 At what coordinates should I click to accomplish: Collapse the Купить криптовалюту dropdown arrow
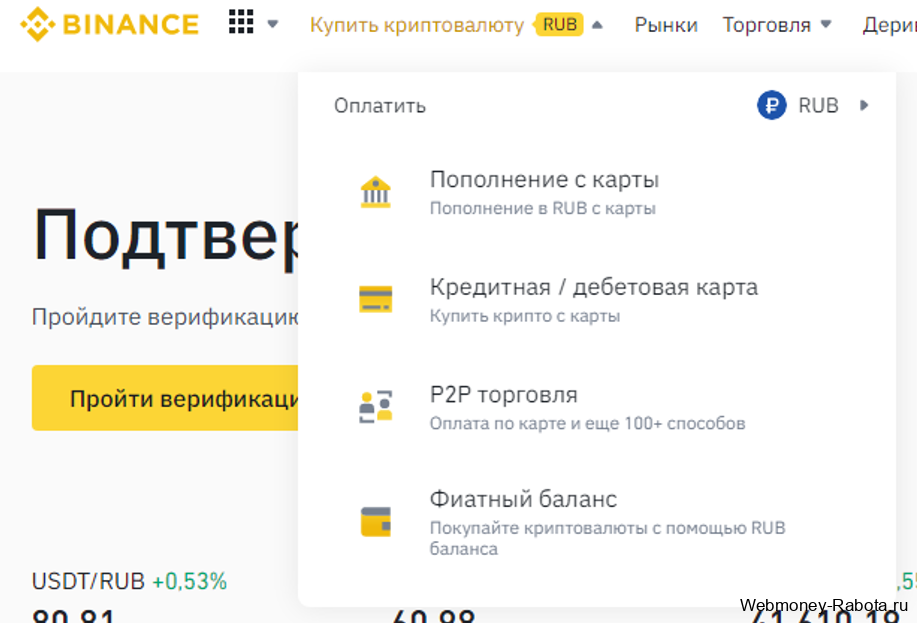[597, 25]
